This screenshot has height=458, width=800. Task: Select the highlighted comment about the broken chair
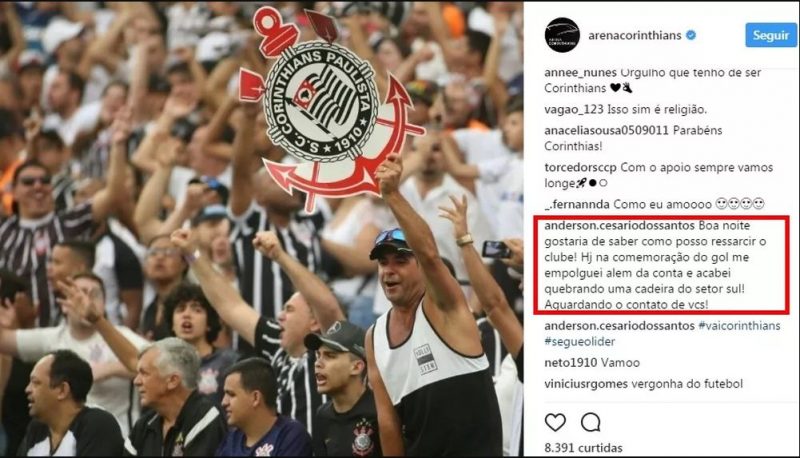tap(662, 265)
